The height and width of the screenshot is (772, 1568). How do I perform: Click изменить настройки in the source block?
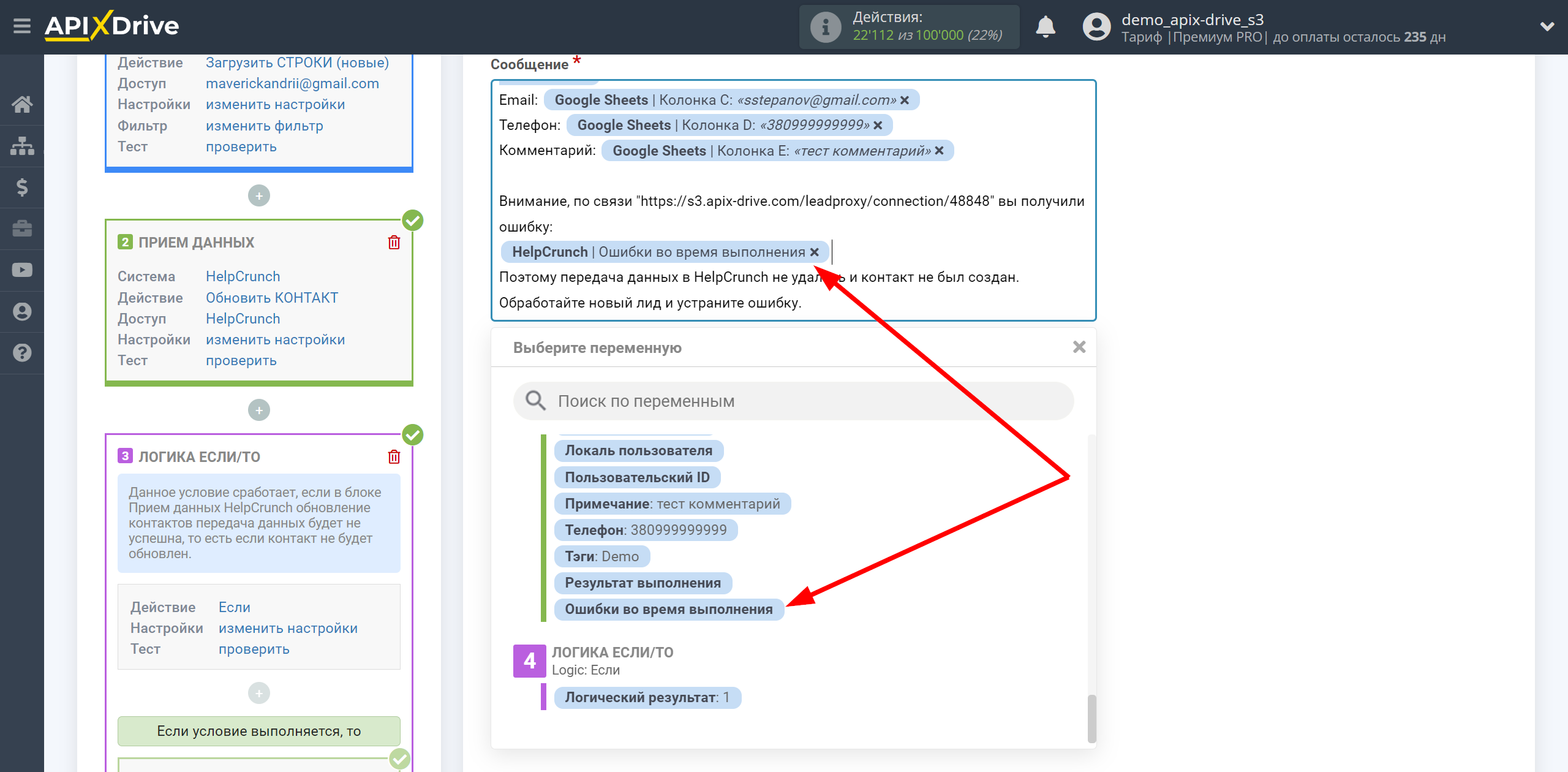(275, 105)
